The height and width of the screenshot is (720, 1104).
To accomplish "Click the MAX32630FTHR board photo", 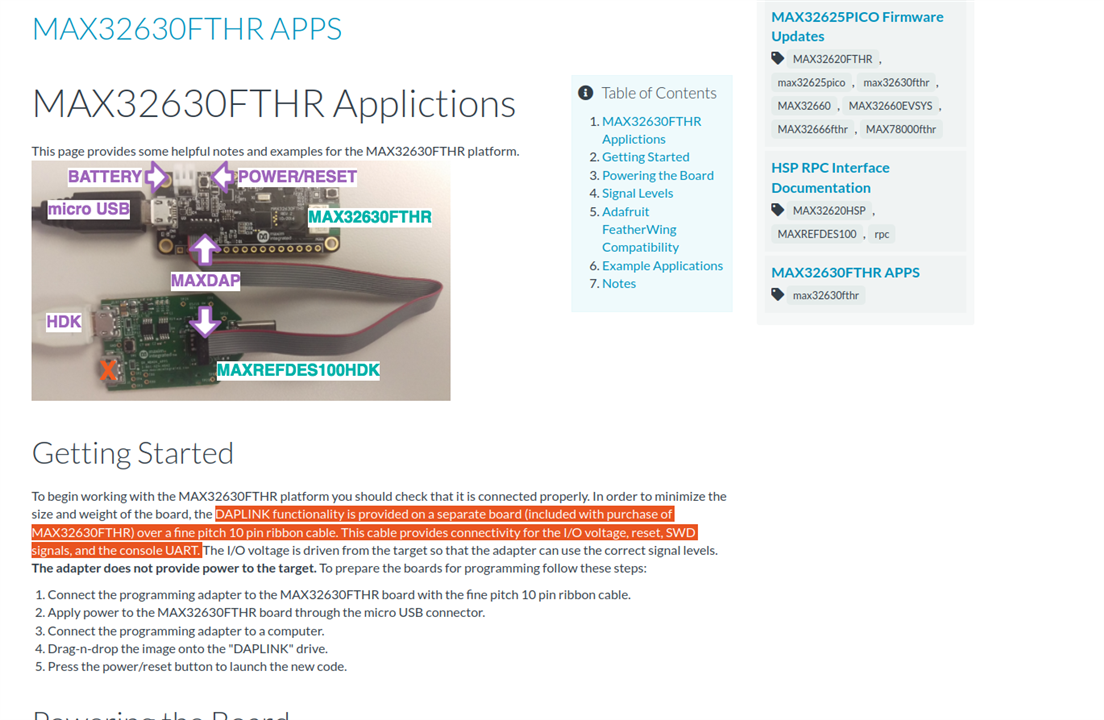I will 241,281.
